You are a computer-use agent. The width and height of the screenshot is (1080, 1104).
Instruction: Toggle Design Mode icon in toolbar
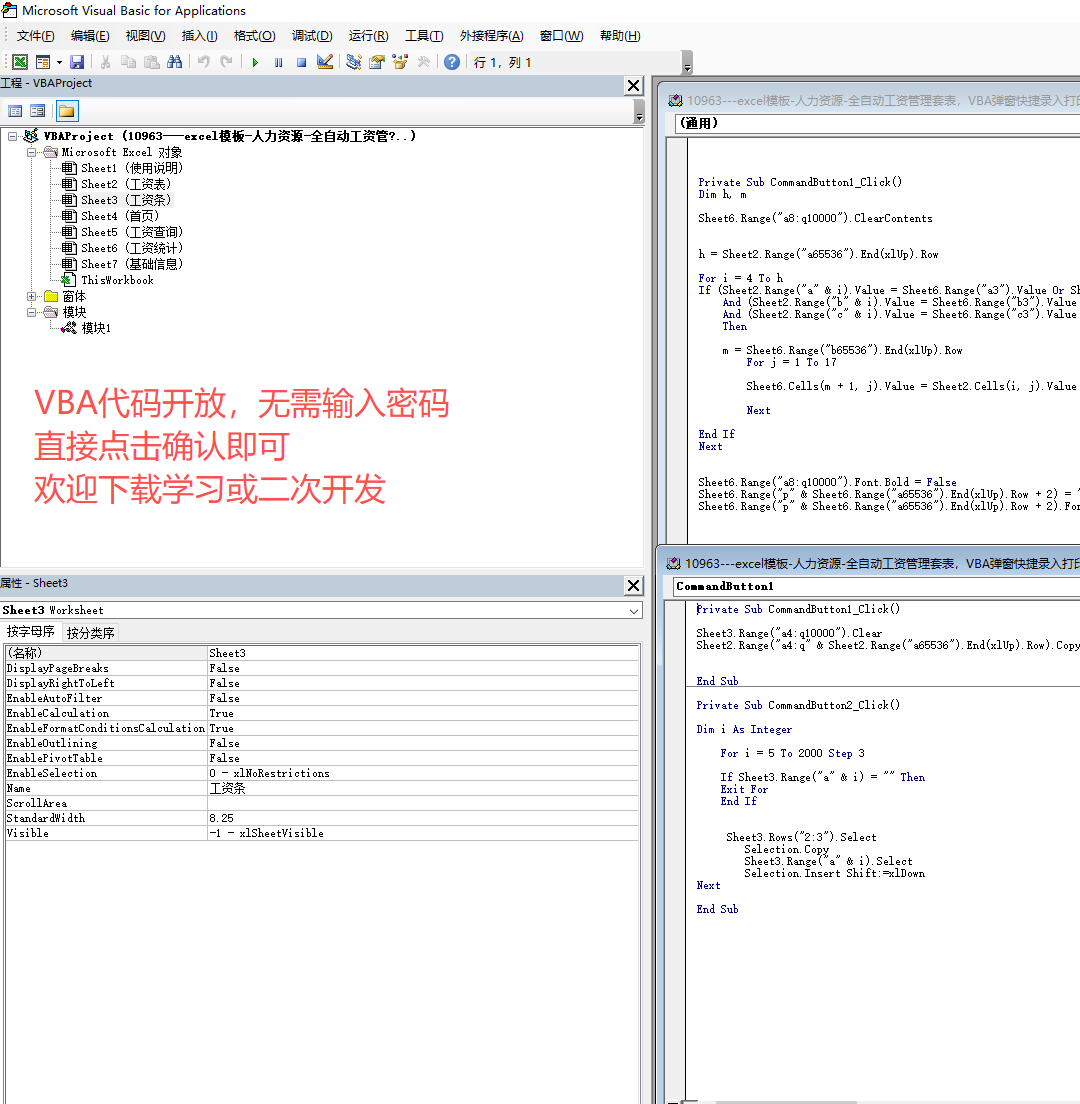click(325, 62)
